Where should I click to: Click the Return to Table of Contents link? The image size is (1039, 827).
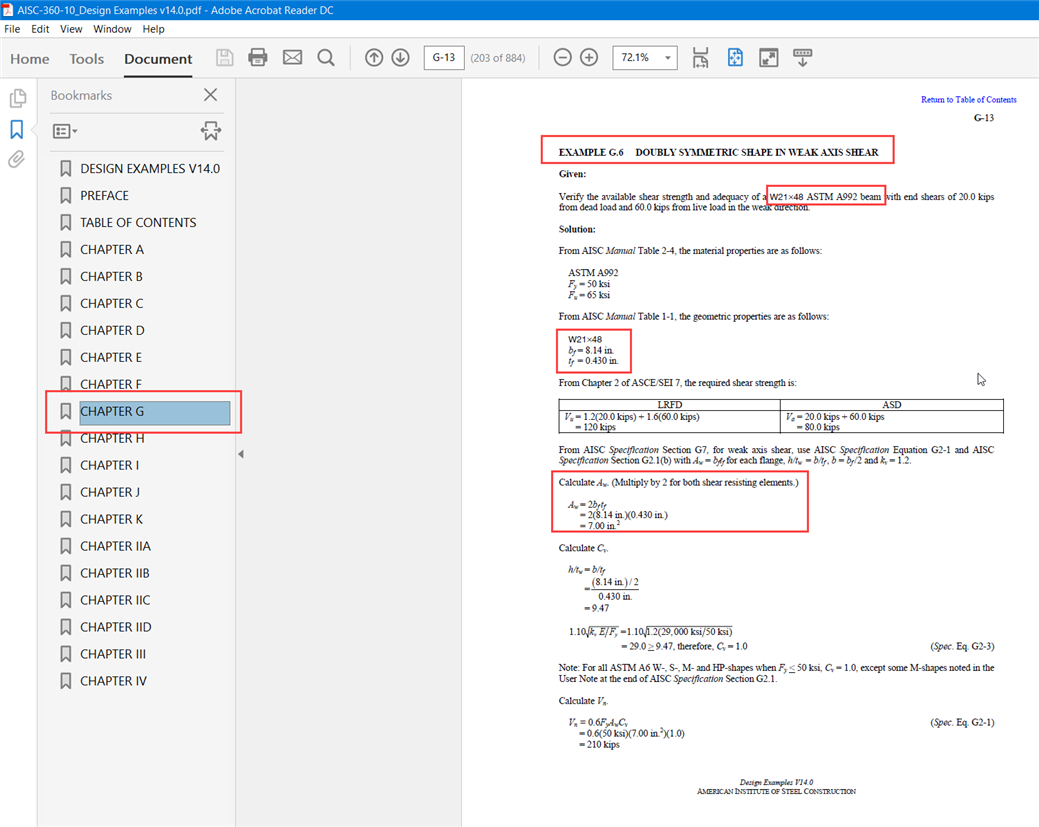click(968, 100)
